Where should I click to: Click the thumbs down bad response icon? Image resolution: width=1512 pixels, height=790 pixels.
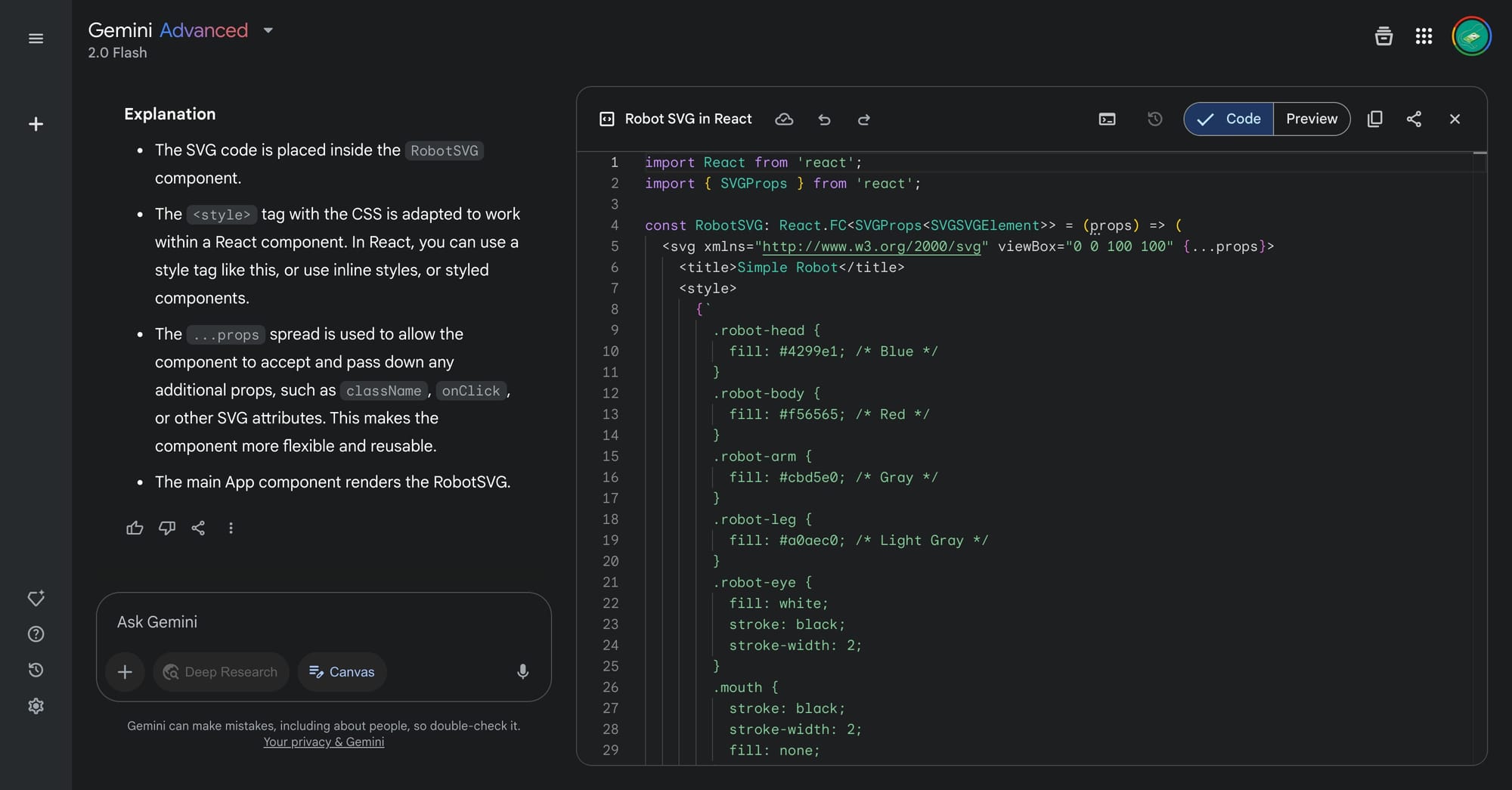[x=167, y=528]
